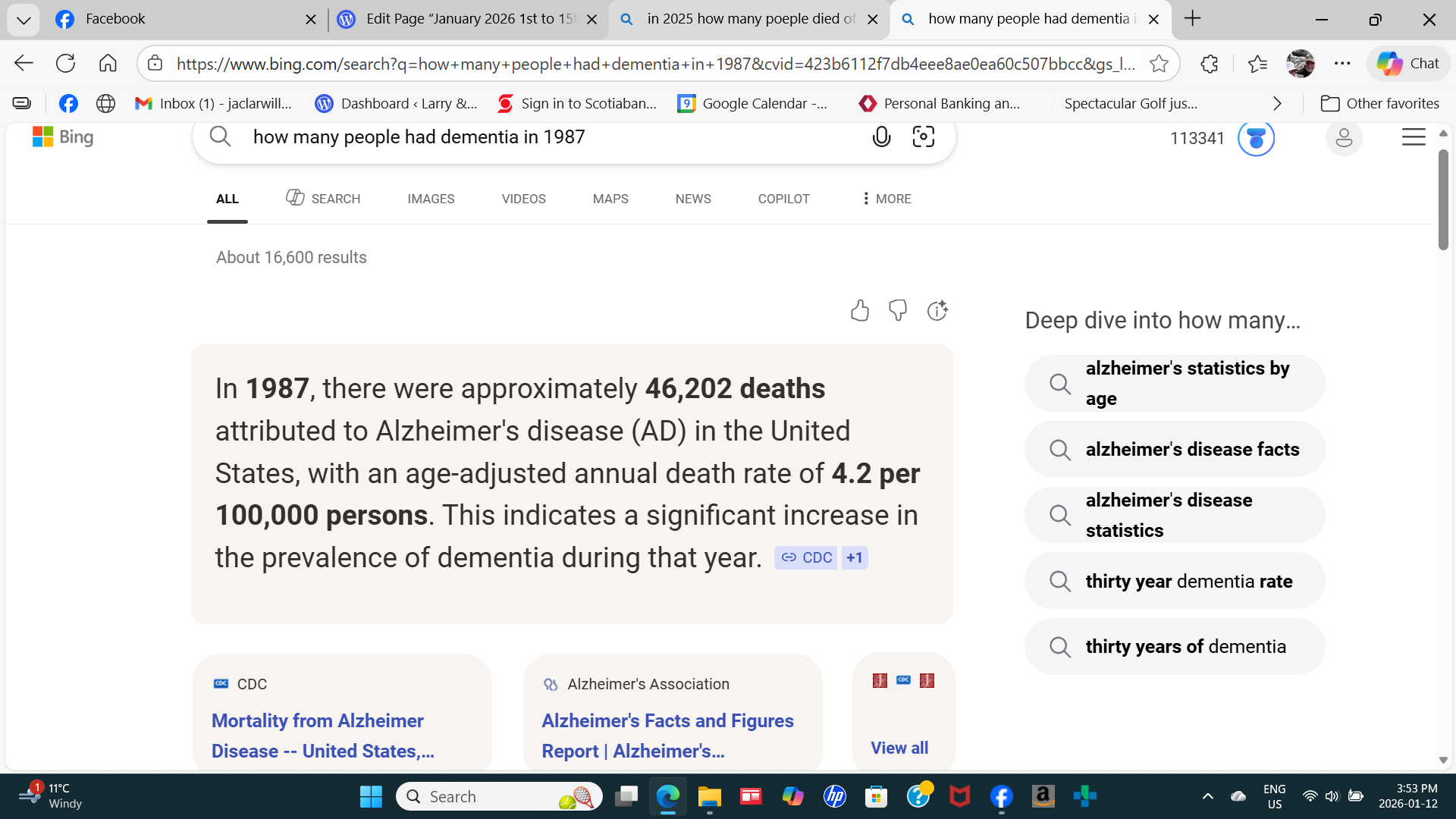Open visual search camera icon
The height and width of the screenshot is (819, 1456).
923,137
